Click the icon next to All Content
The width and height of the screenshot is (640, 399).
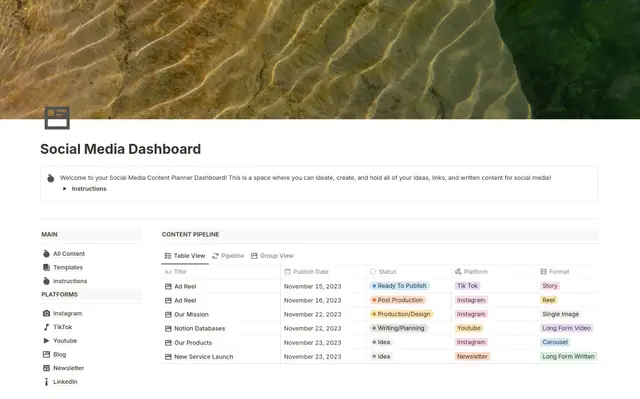(x=47, y=254)
